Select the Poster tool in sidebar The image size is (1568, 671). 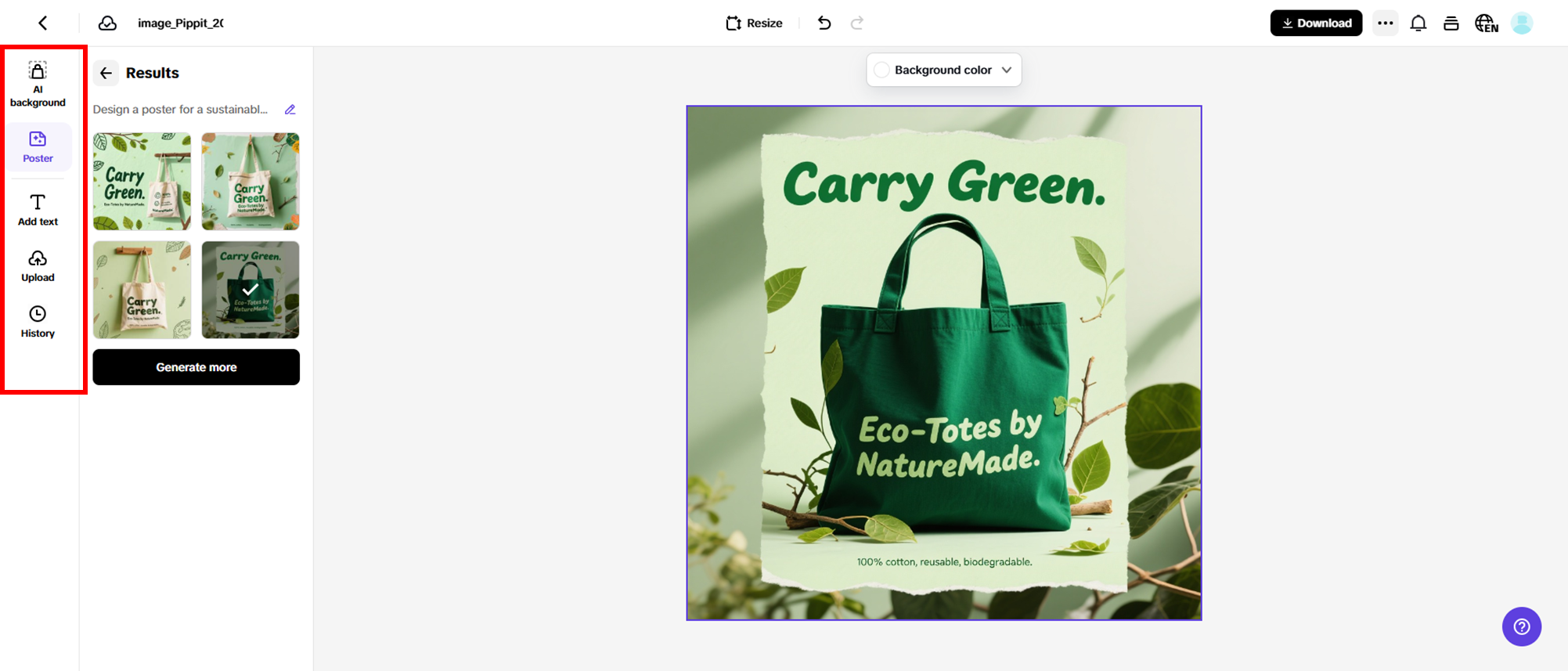38,147
